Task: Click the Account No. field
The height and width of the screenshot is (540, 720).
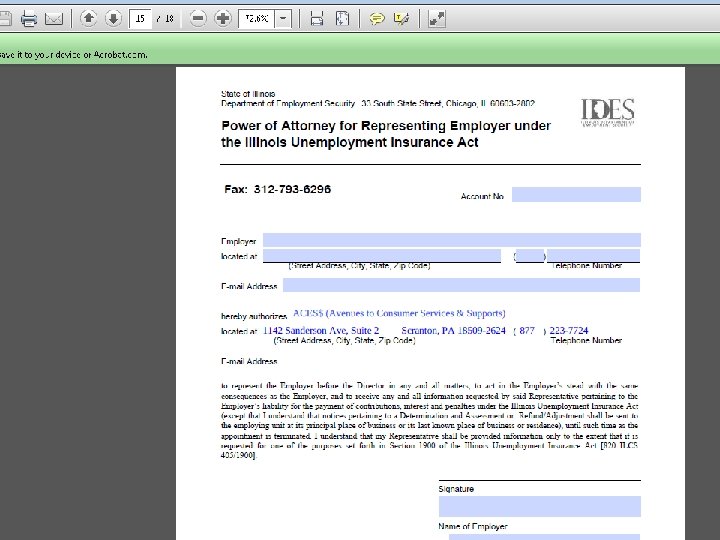Action: pos(576,194)
